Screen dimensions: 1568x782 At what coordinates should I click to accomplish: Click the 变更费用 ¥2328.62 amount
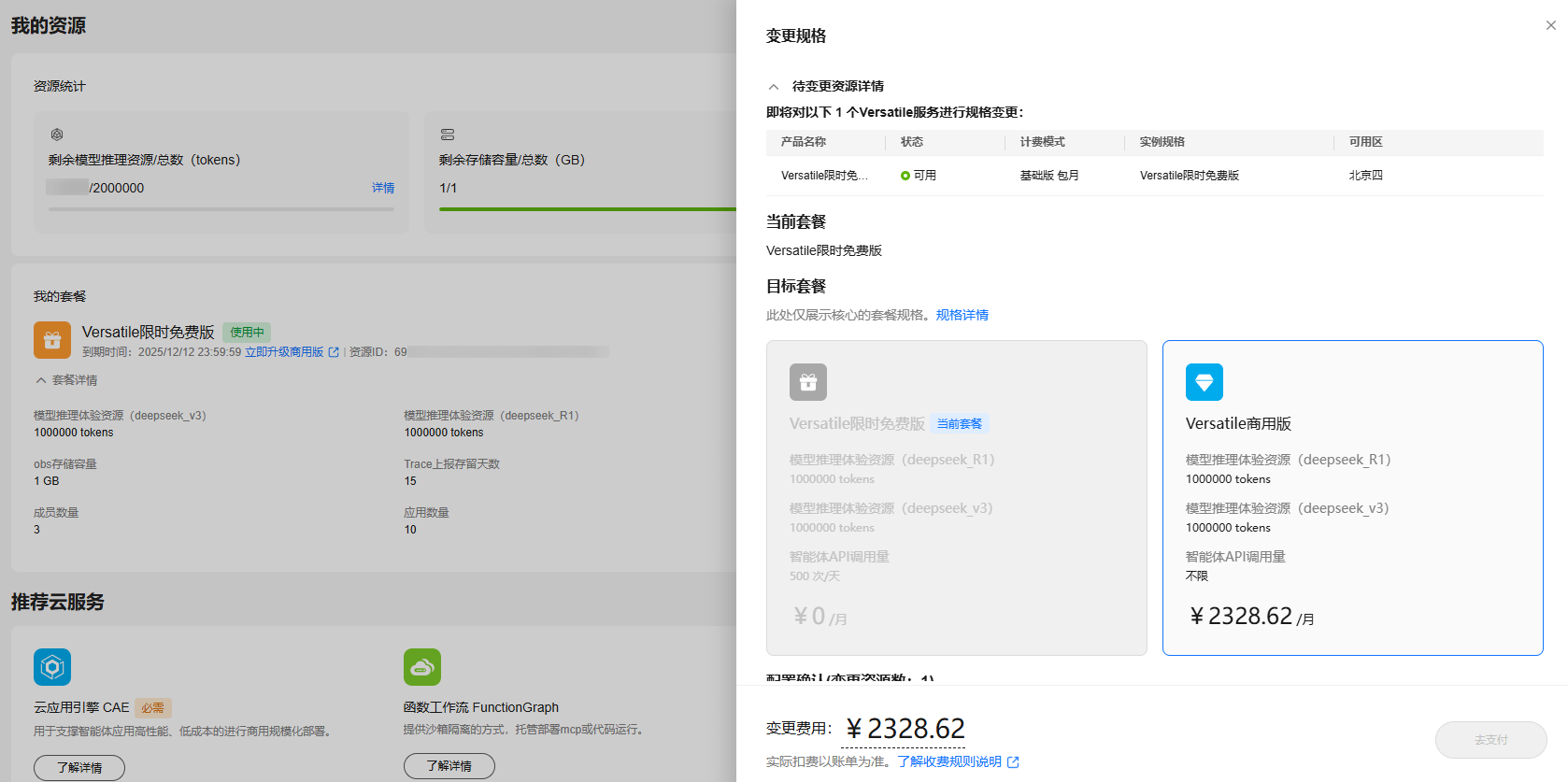905,729
